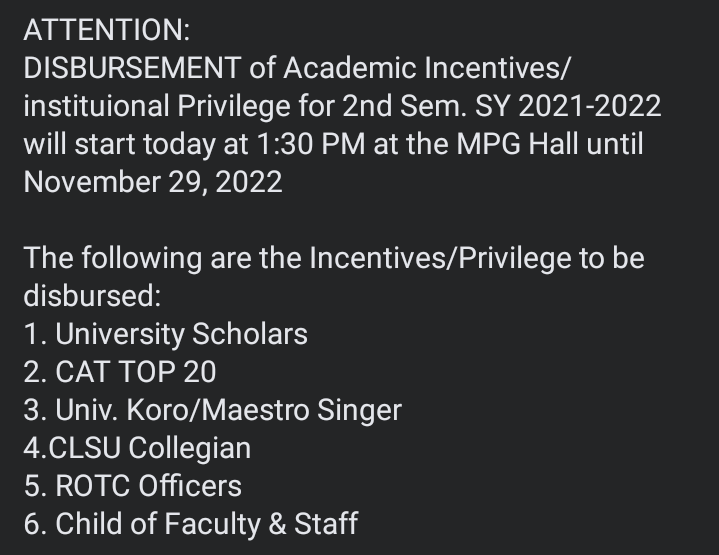Select list item 'ROTC Officers'
The image size is (719, 555).
pos(148,486)
